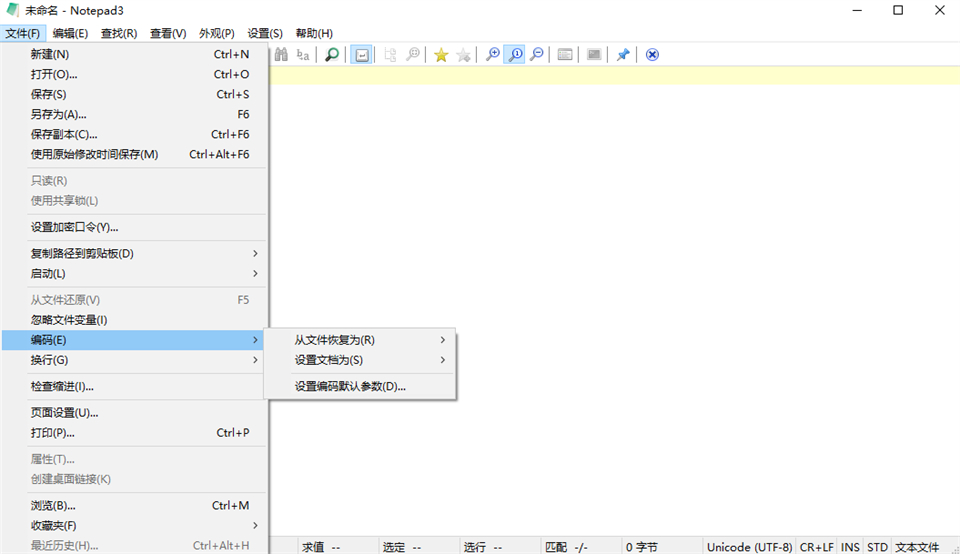
Task: Toggle the 只读(R) menu option
Action: coord(135,181)
